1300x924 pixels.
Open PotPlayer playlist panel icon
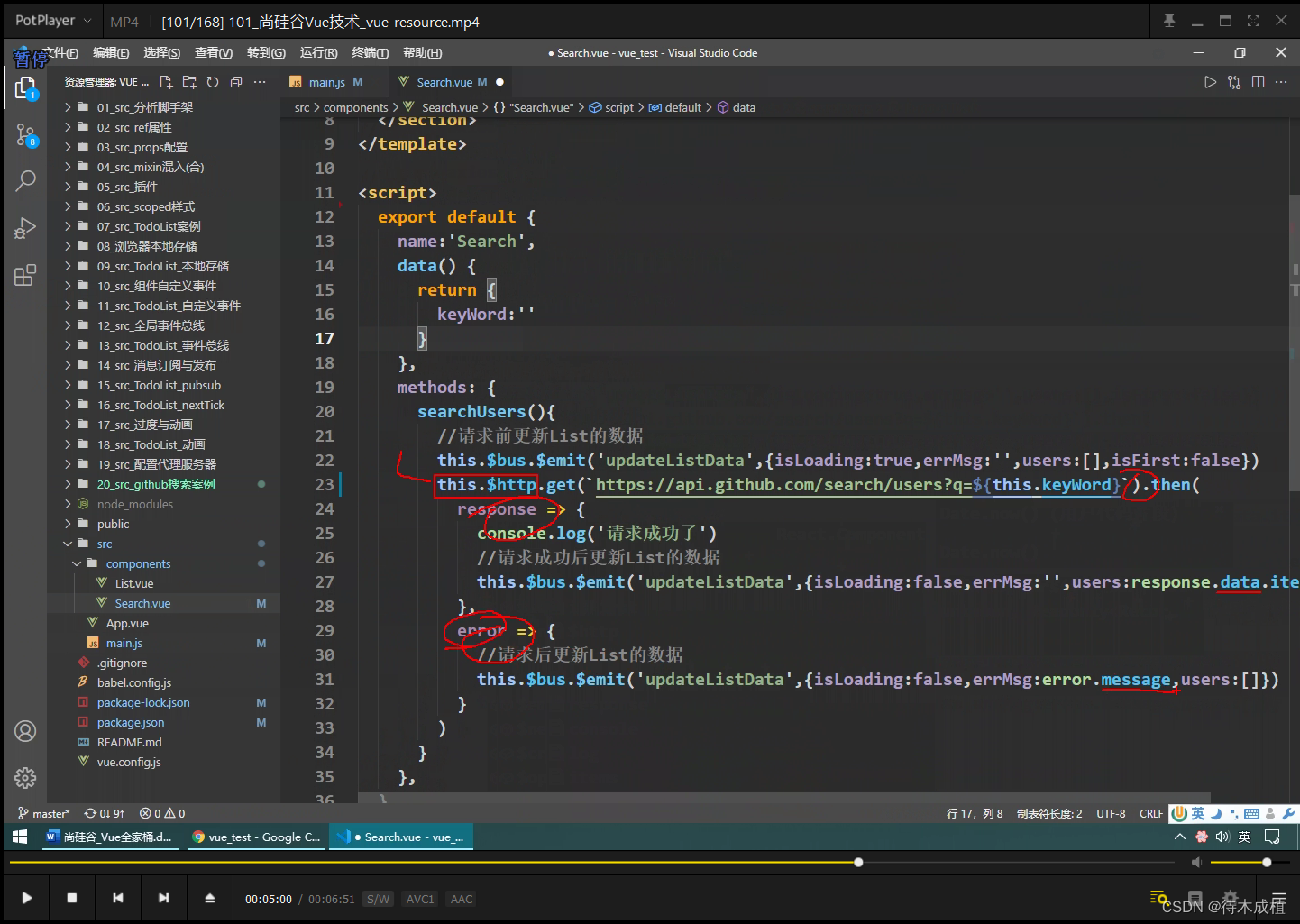pyautogui.click(x=1159, y=898)
